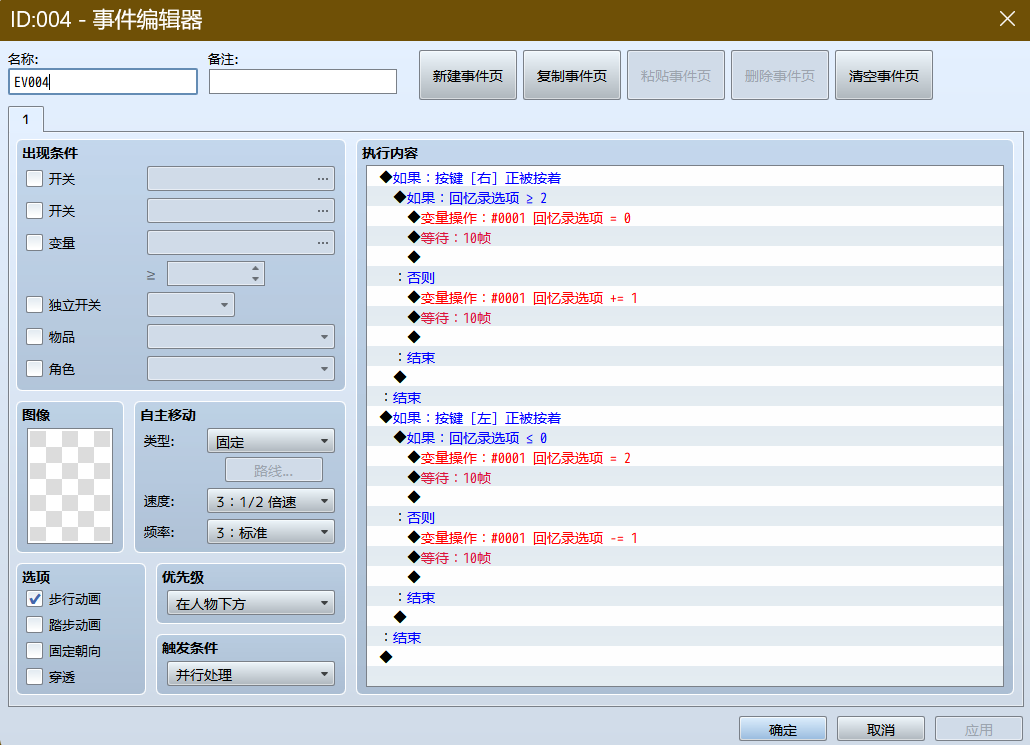1030x745 pixels.
Task: Click the 新建事件页 button
Action: point(468,76)
